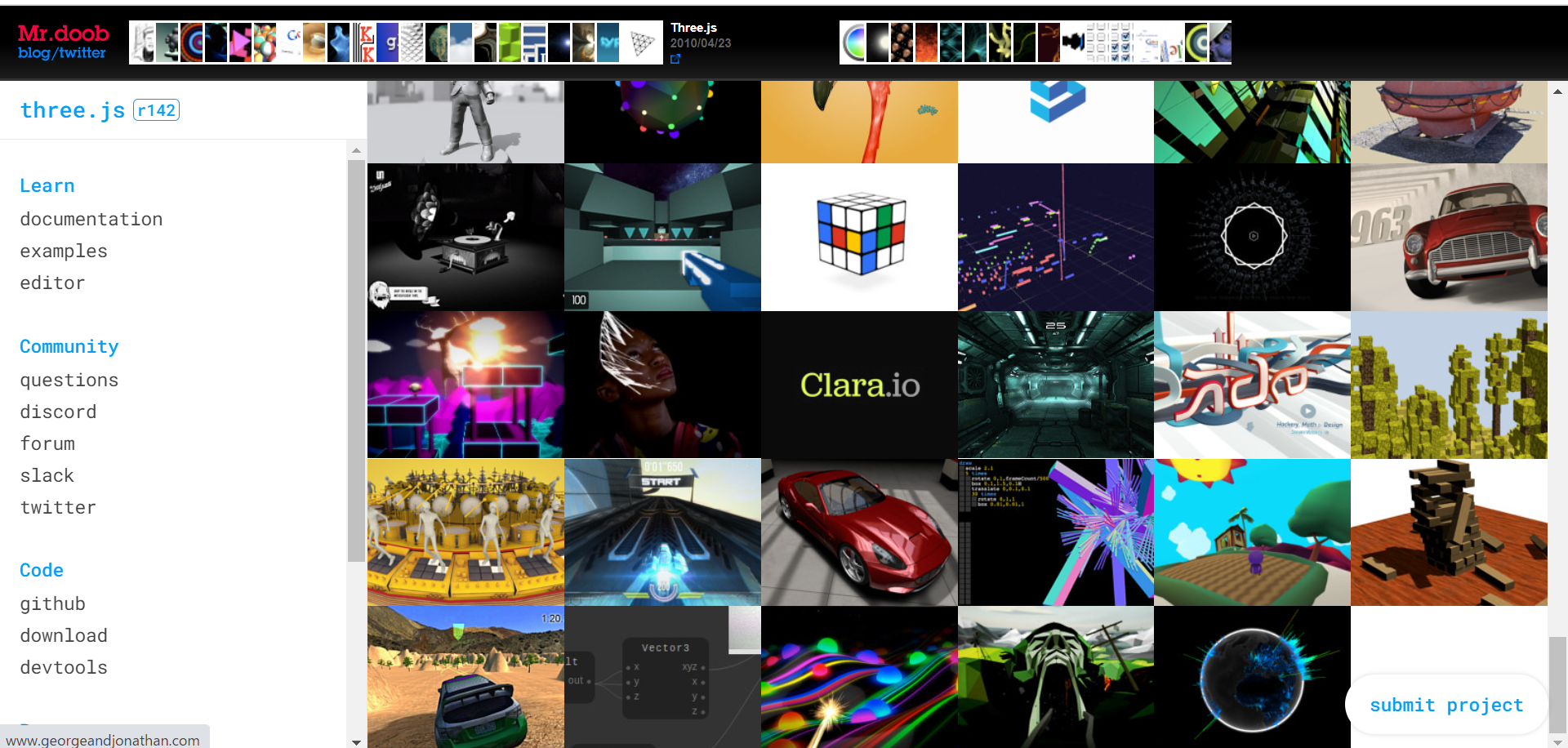Open the github link under Code
1568x748 pixels.
pyautogui.click(x=53, y=603)
